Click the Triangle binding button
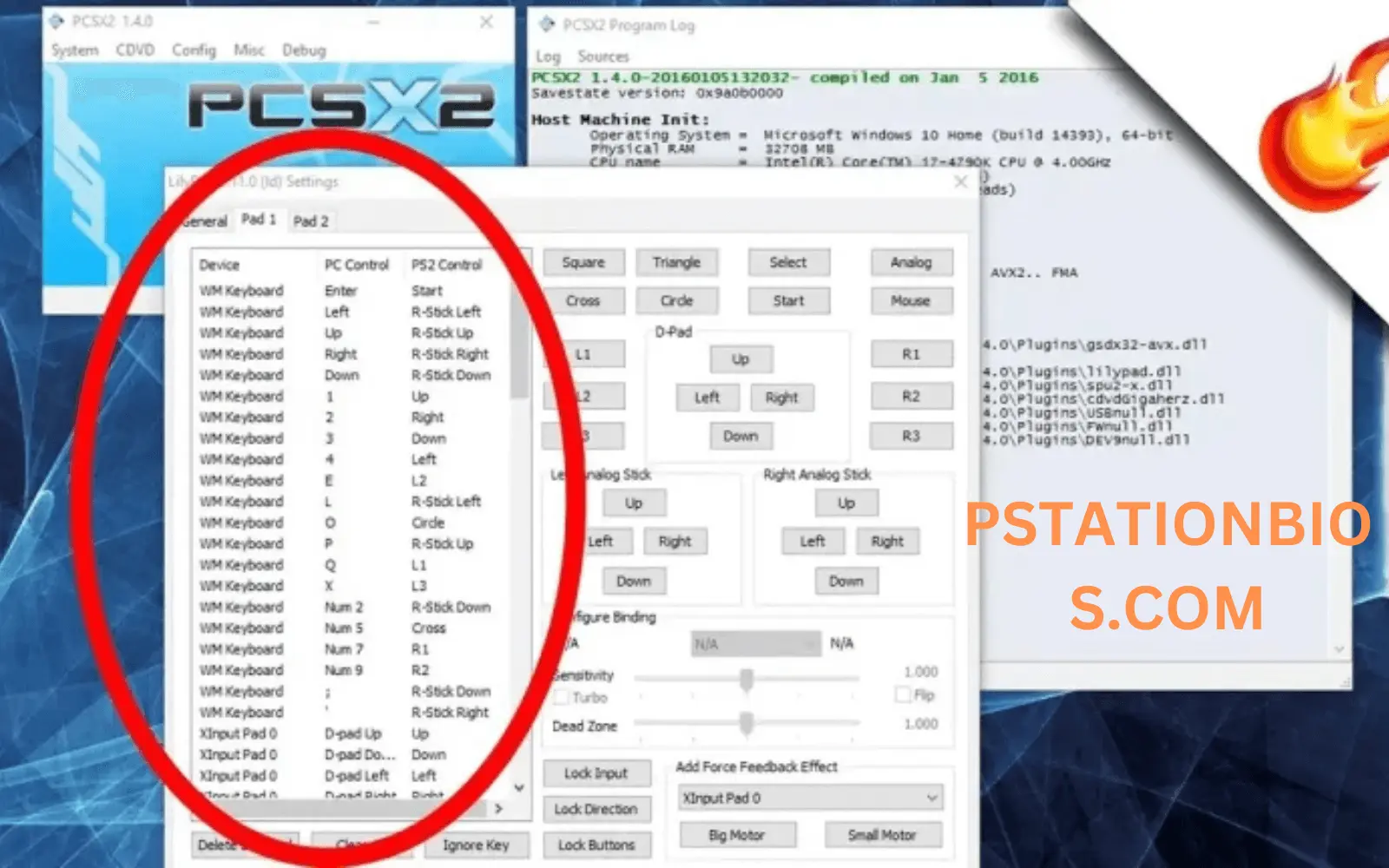The width and height of the screenshot is (1389, 868). [676, 262]
